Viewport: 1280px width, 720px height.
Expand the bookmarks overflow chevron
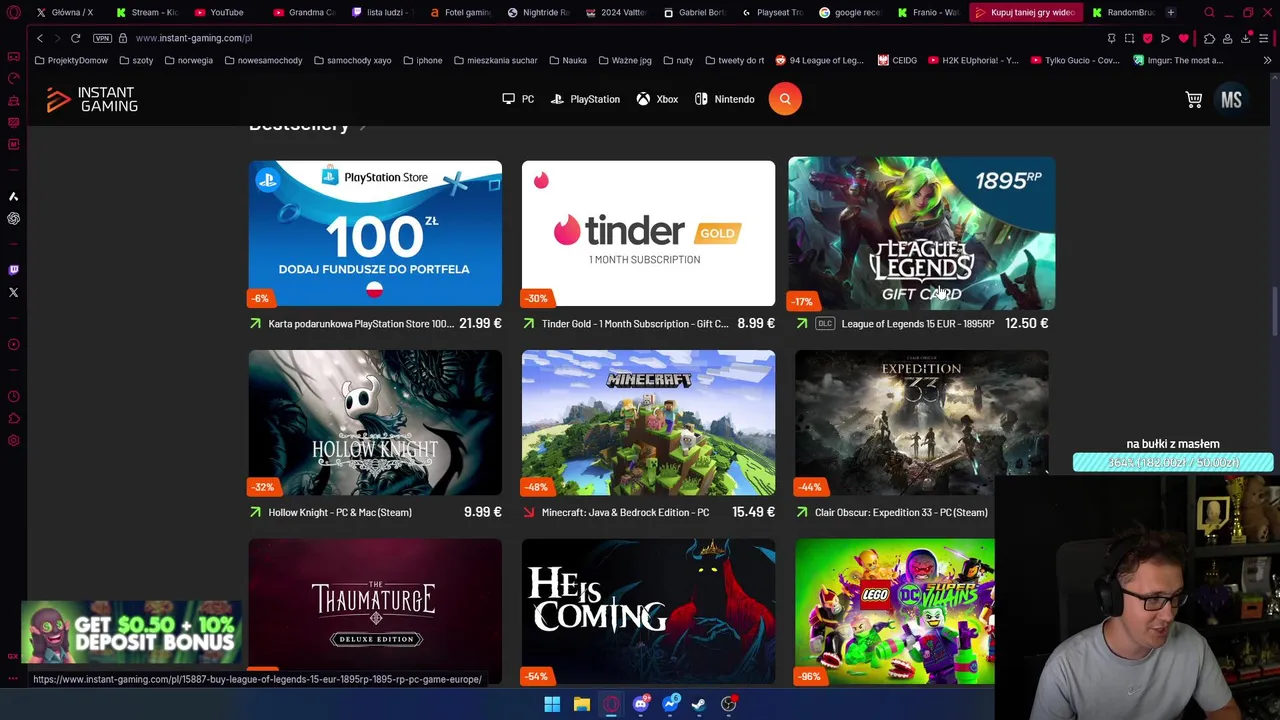(1267, 60)
